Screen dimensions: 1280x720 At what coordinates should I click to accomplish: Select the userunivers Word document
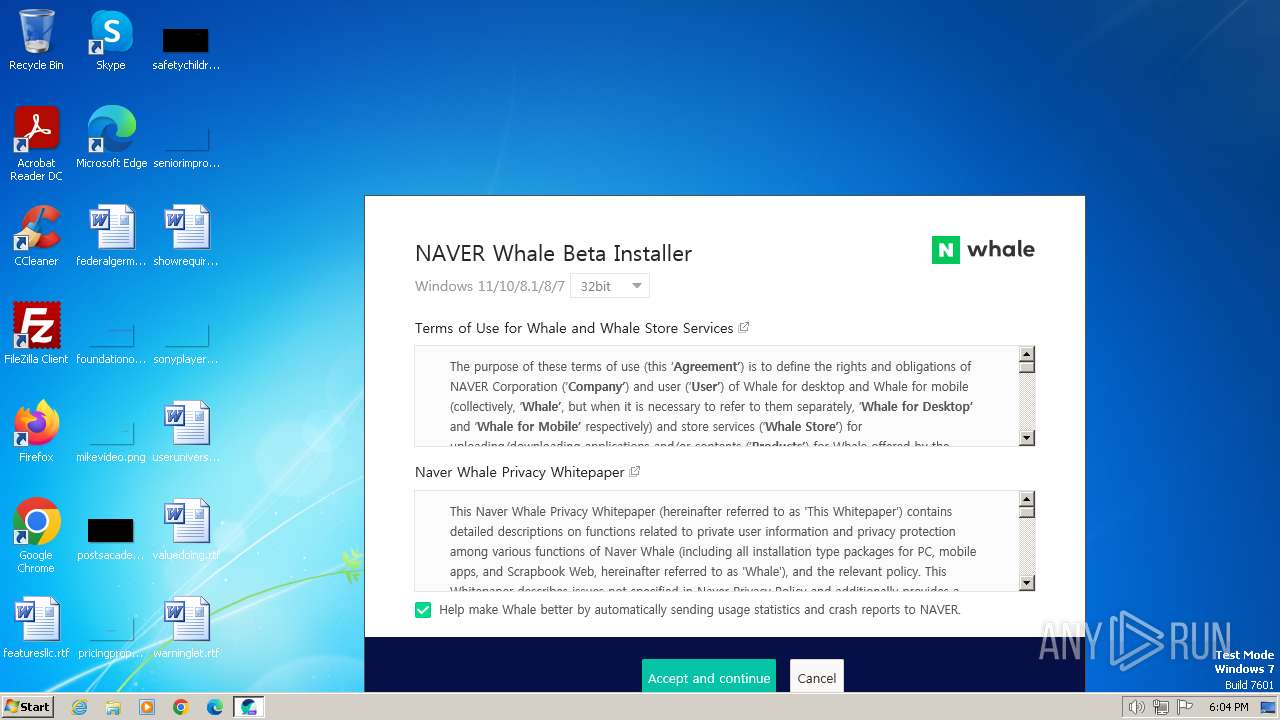[186, 432]
